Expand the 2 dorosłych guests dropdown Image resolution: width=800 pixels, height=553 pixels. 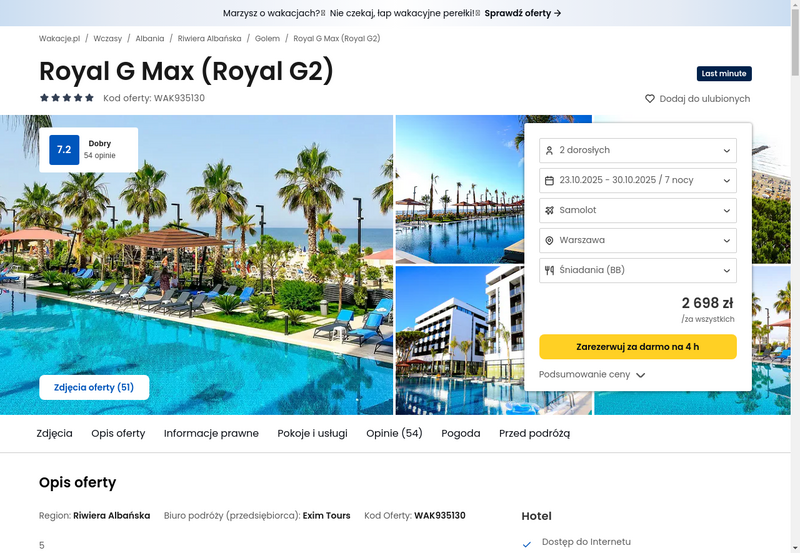coord(638,150)
